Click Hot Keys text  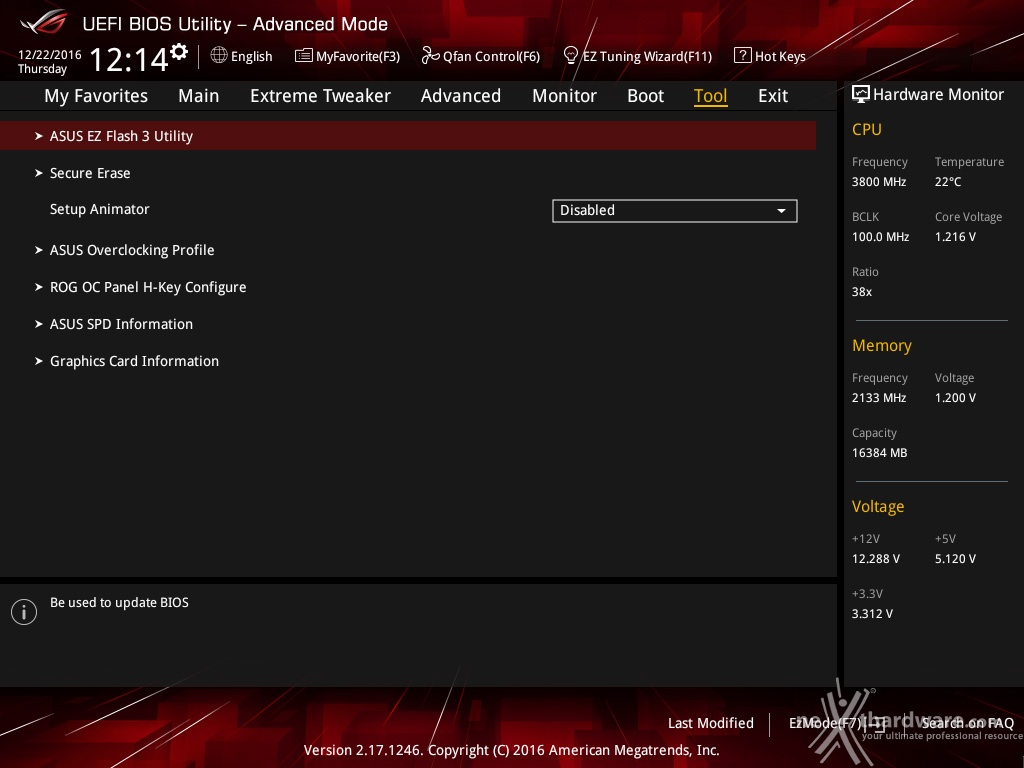point(780,56)
